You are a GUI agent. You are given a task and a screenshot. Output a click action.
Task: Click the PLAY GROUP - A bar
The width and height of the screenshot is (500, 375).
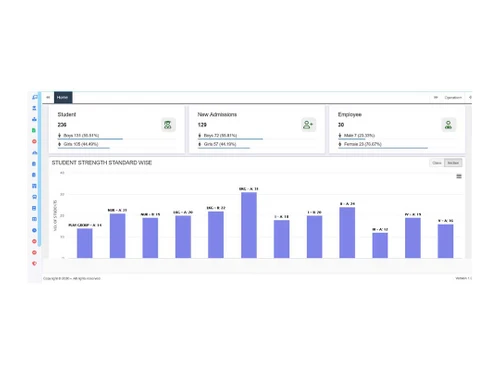pos(85,243)
